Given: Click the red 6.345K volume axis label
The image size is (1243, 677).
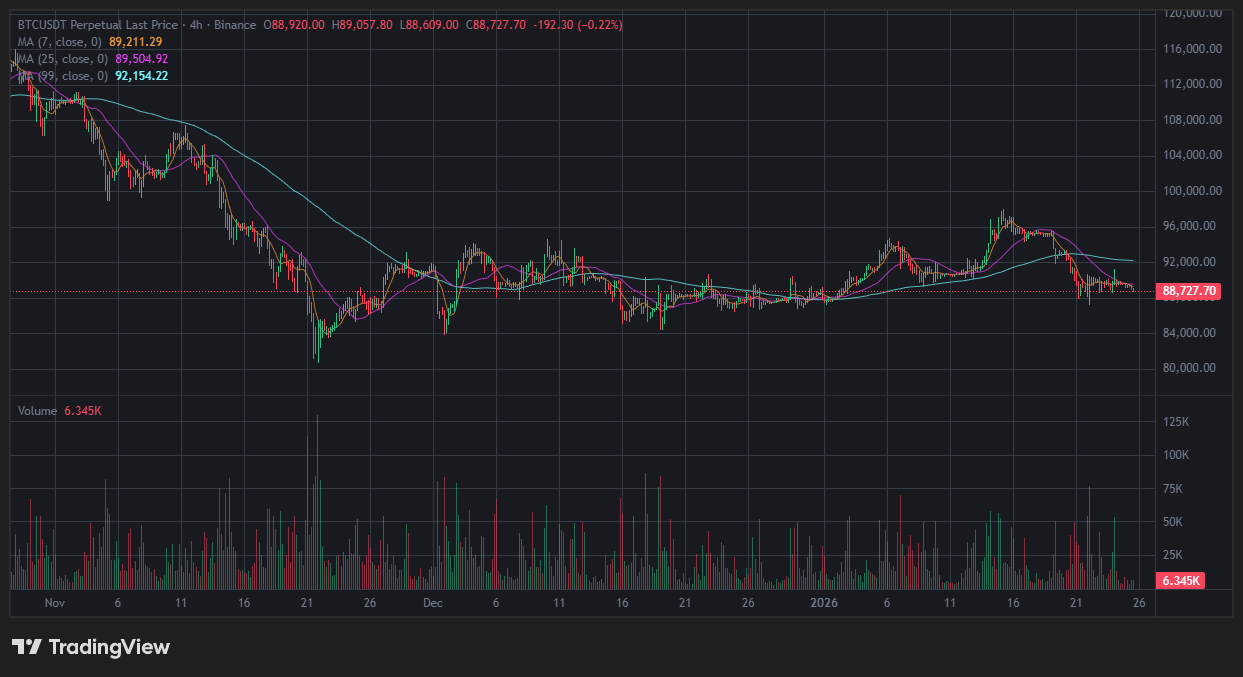Looking at the screenshot, I should click(x=1179, y=580).
